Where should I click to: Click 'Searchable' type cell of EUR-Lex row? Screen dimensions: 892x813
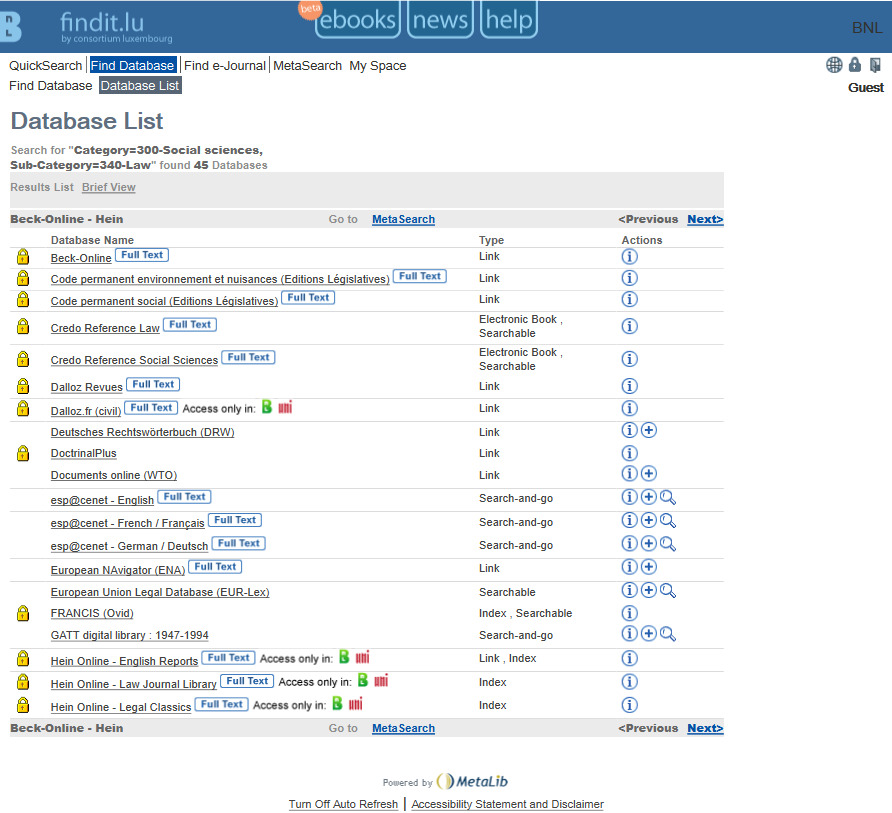click(x=507, y=592)
